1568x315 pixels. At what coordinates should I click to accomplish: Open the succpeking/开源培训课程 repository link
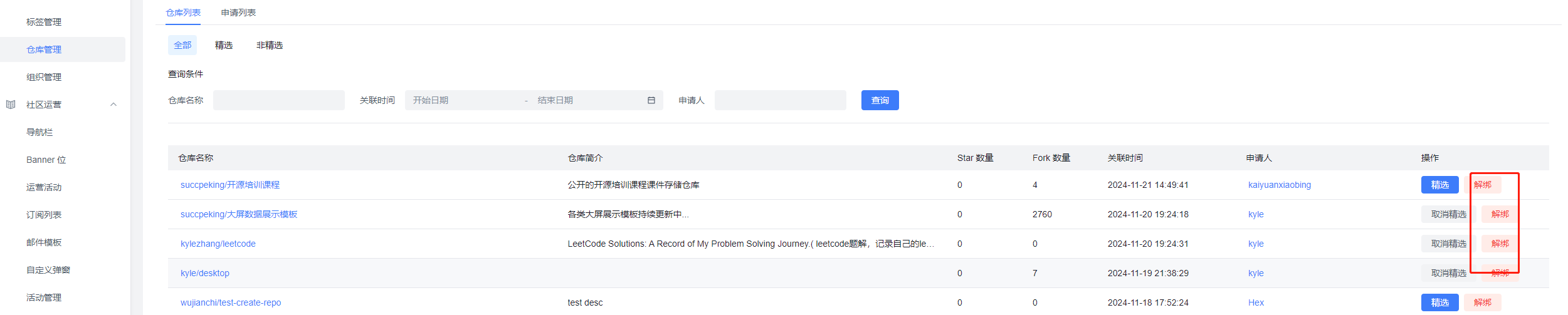click(x=230, y=185)
